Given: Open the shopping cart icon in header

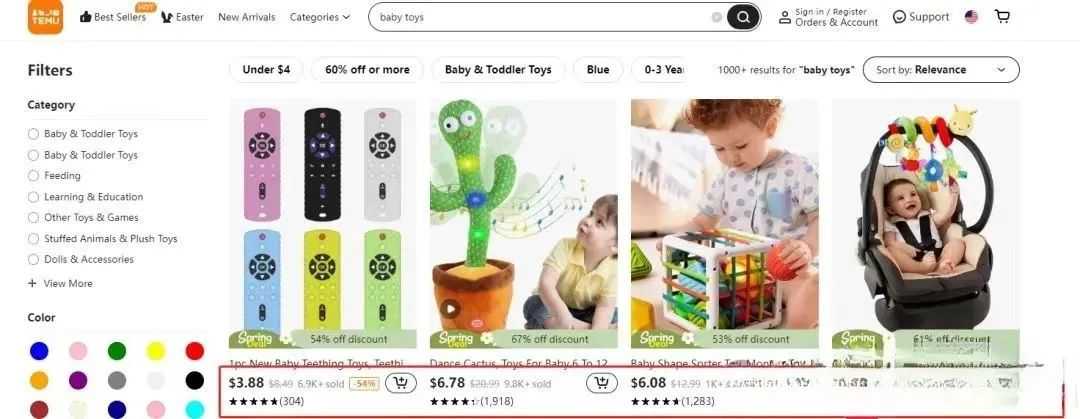Looking at the screenshot, I should pos(1002,17).
